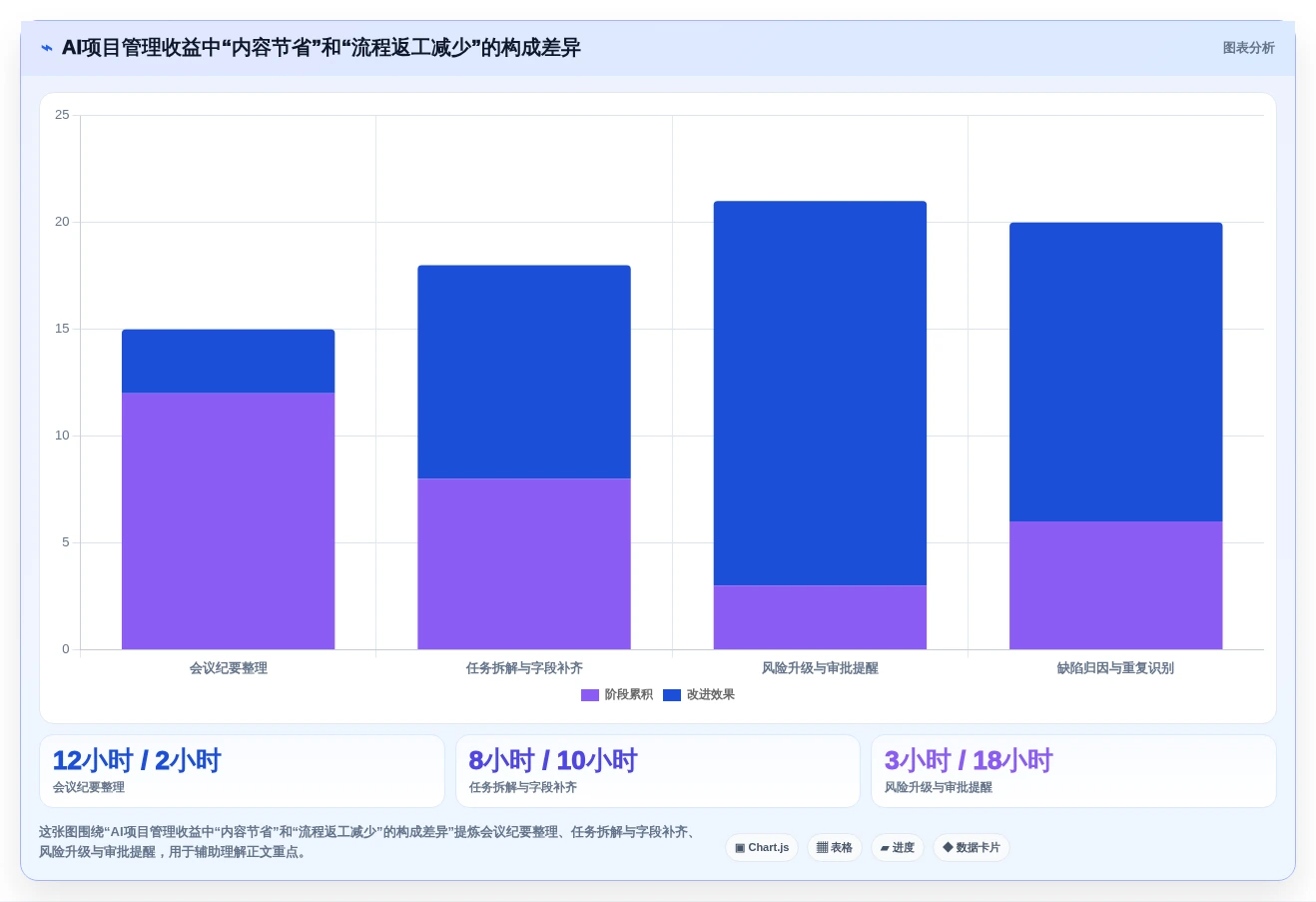Click the blue bar segment for 缺陷归因与重复识别
The image size is (1316, 902).
click(x=1116, y=372)
